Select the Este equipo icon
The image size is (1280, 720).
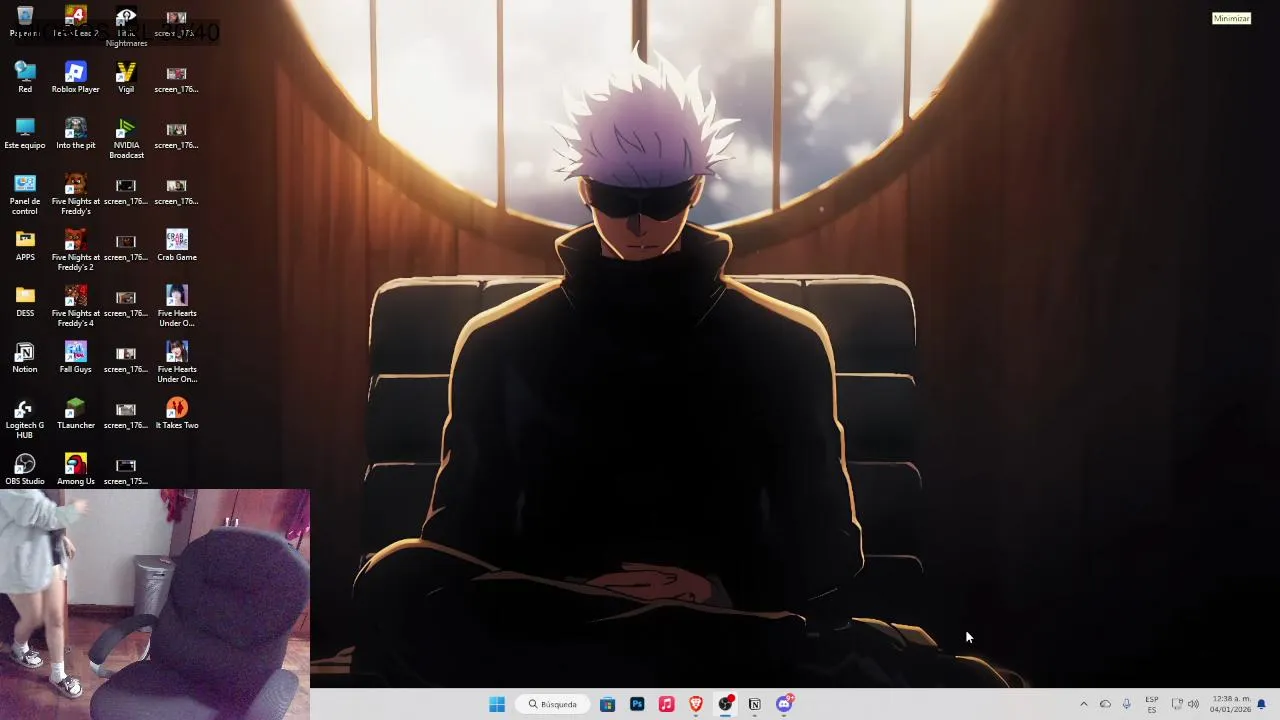[x=25, y=134]
